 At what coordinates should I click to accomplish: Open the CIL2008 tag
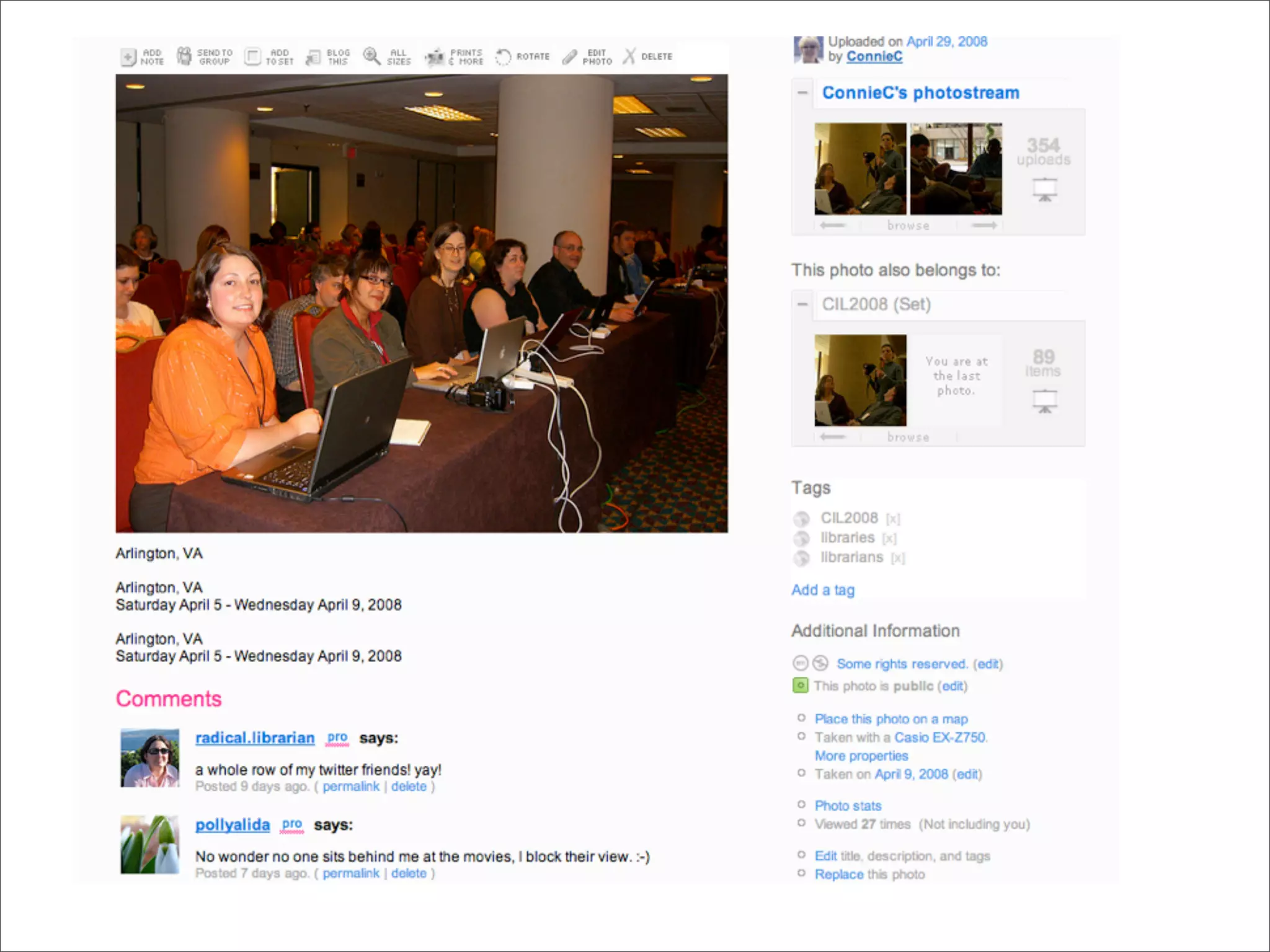(x=850, y=518)
